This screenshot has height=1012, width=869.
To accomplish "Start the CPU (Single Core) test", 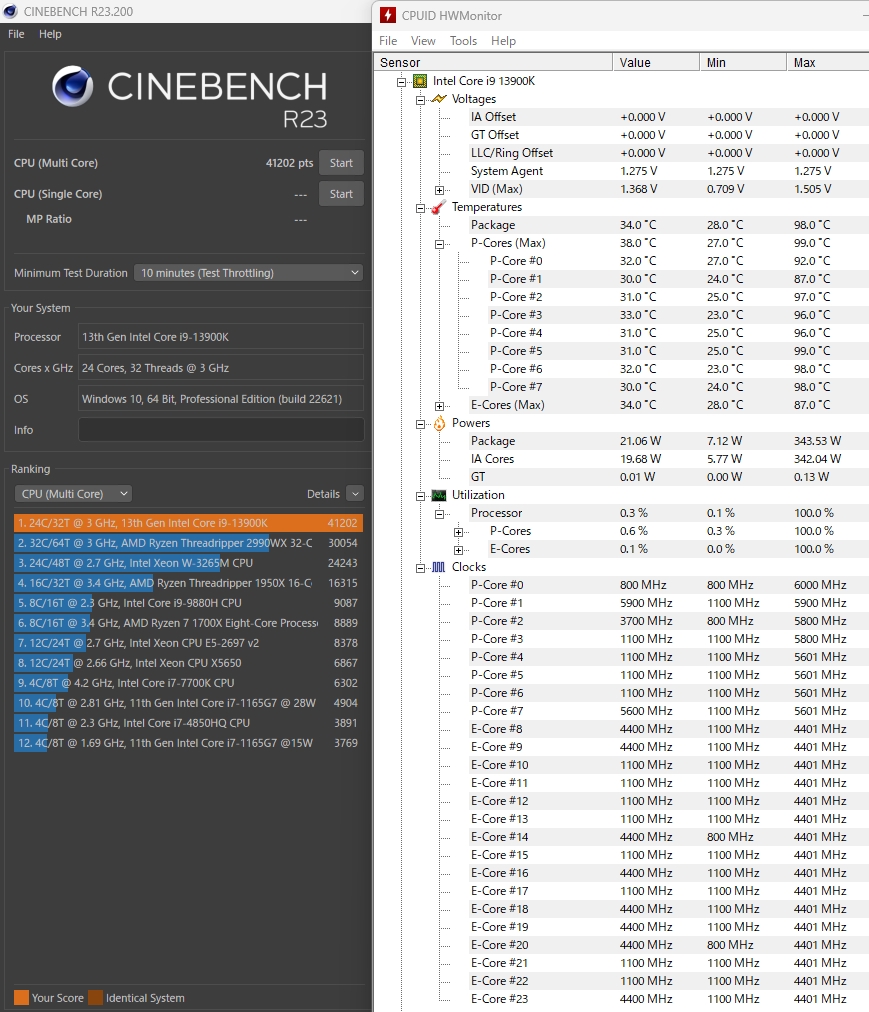I will click(x=341, y=194).
